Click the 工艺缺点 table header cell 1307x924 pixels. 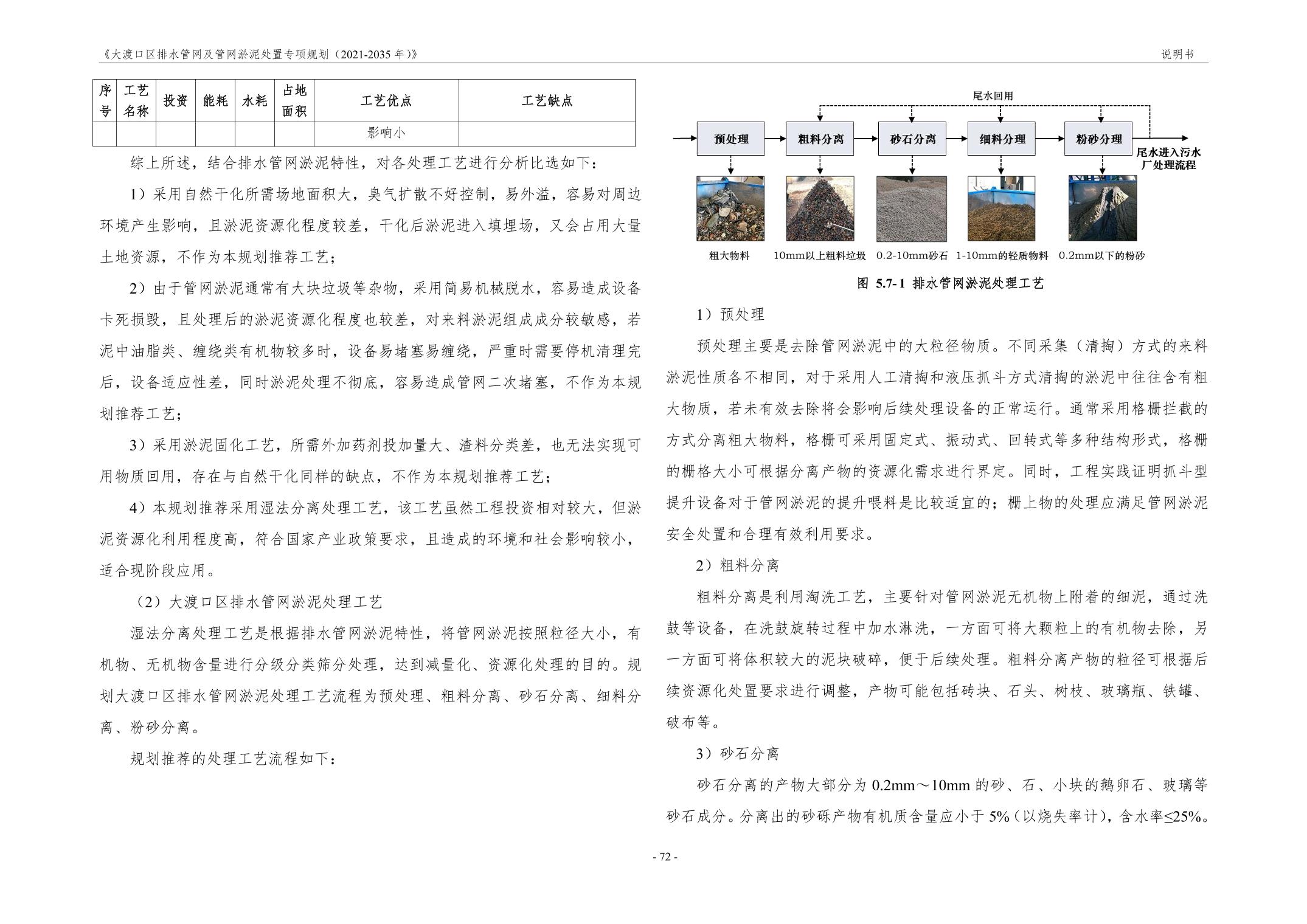(x=546, y=101)
